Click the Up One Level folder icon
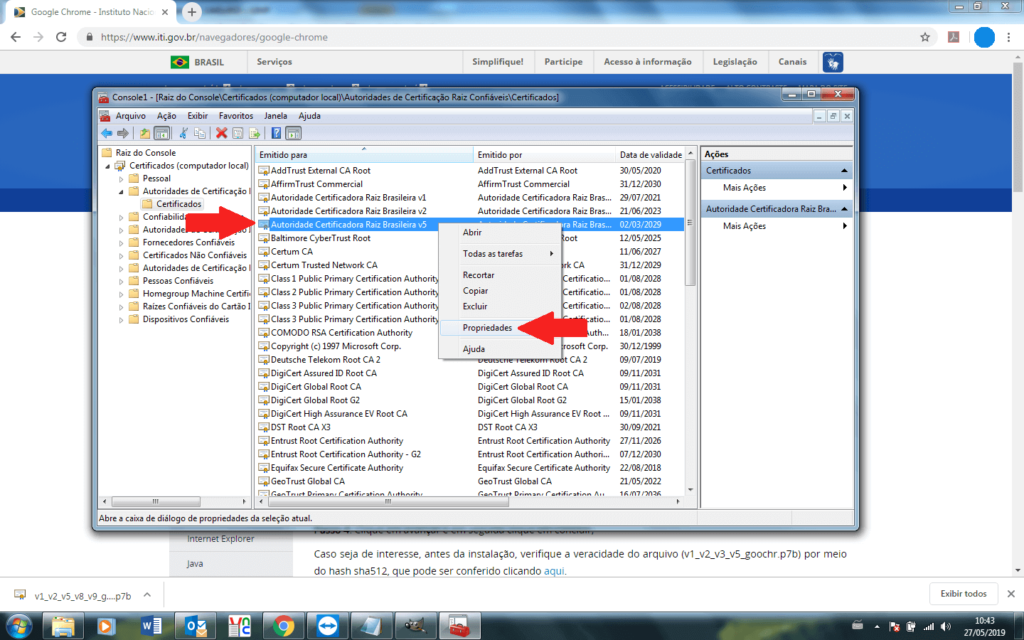The image size is (1024, 640). point(145,133)
